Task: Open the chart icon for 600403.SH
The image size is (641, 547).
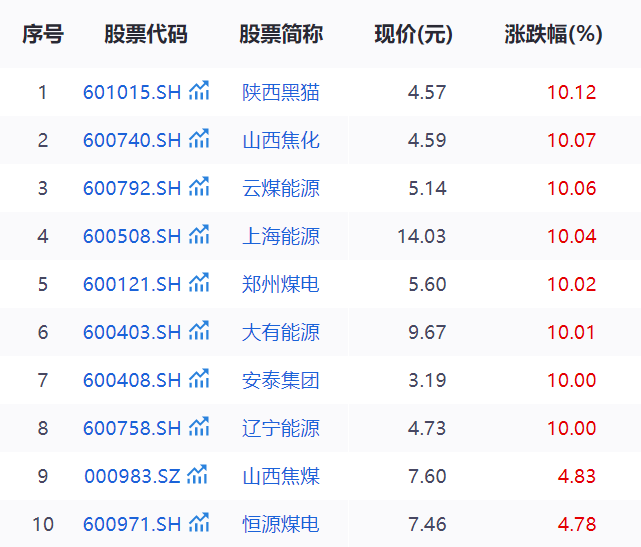Action: pos(199,332)
